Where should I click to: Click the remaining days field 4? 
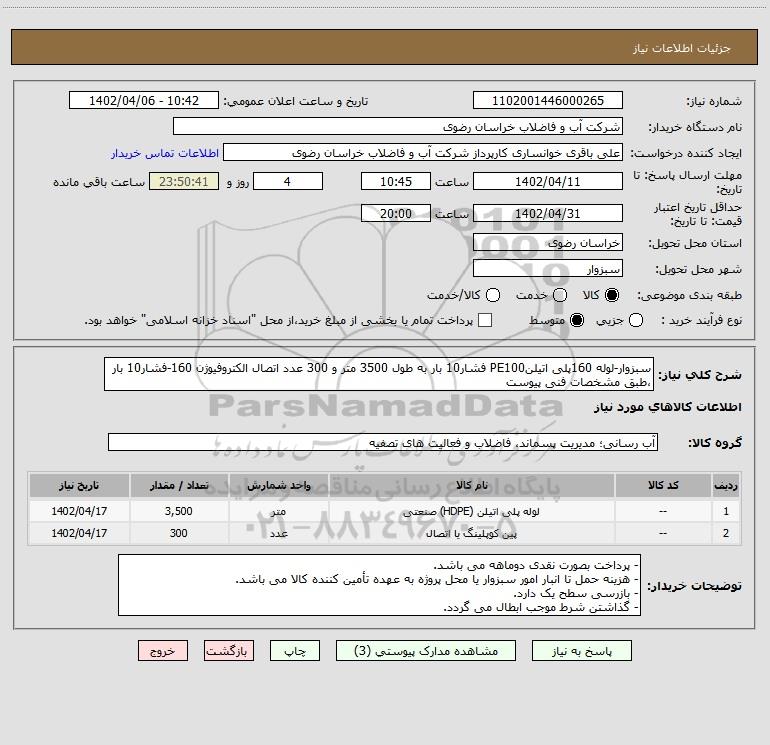(288, 182)
